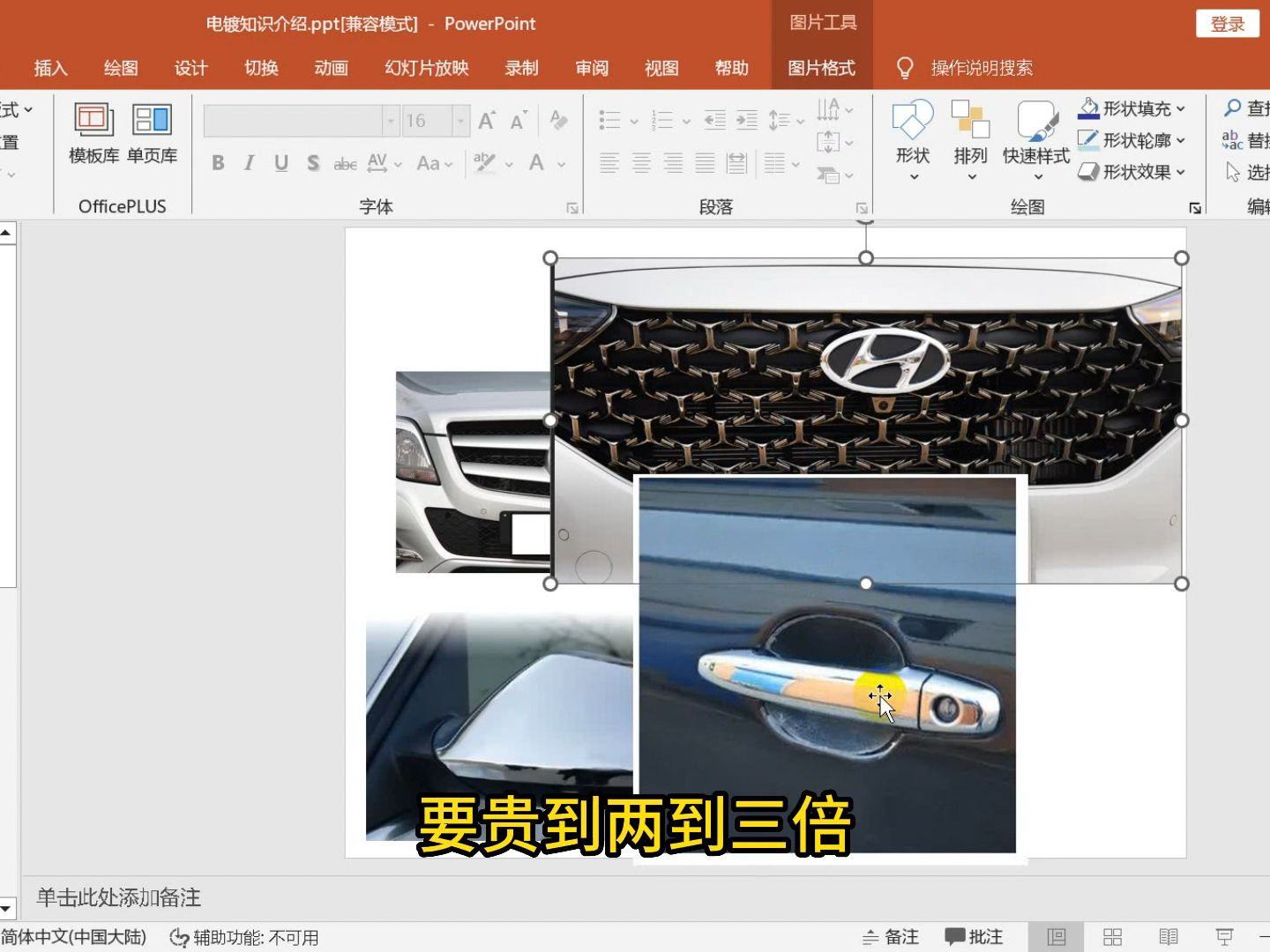
Task: Toggle Bold formatting
Action: point(218,163)
